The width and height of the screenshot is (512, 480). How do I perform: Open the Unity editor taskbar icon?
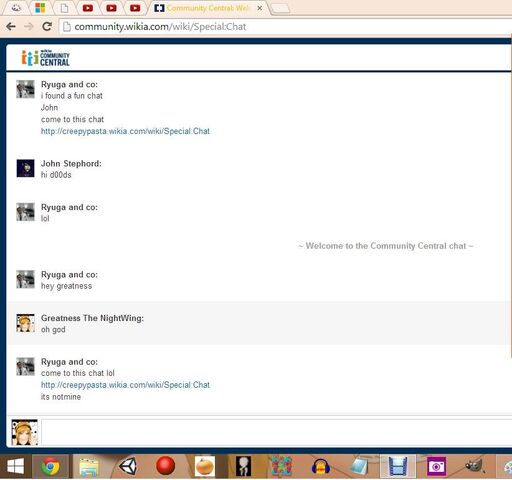[x=128, y=466]
